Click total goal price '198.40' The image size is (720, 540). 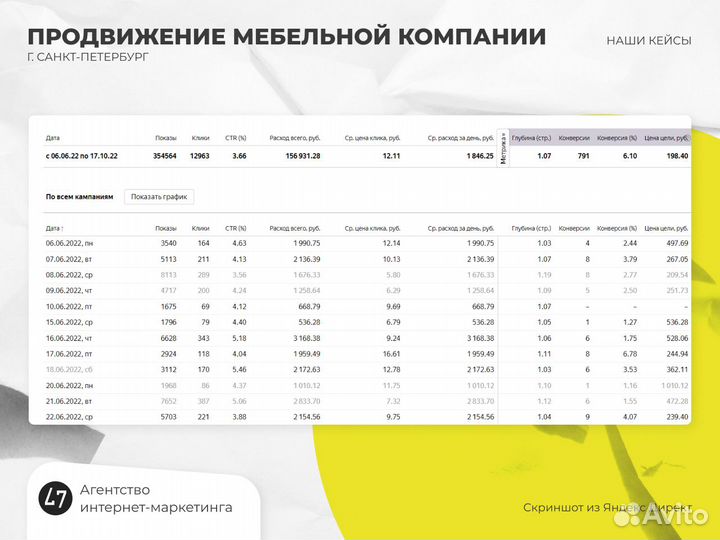(x=677, y=156)
